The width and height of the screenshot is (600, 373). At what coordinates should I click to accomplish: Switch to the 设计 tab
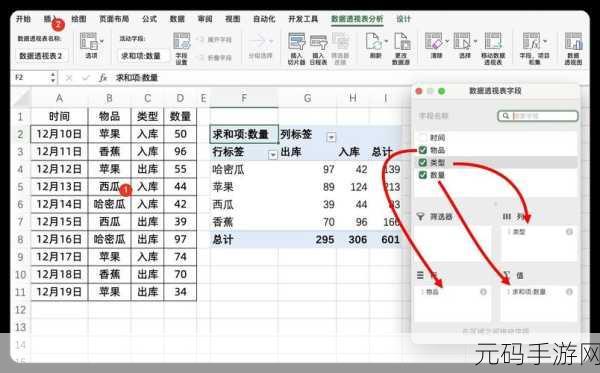[x=403, y=19]
